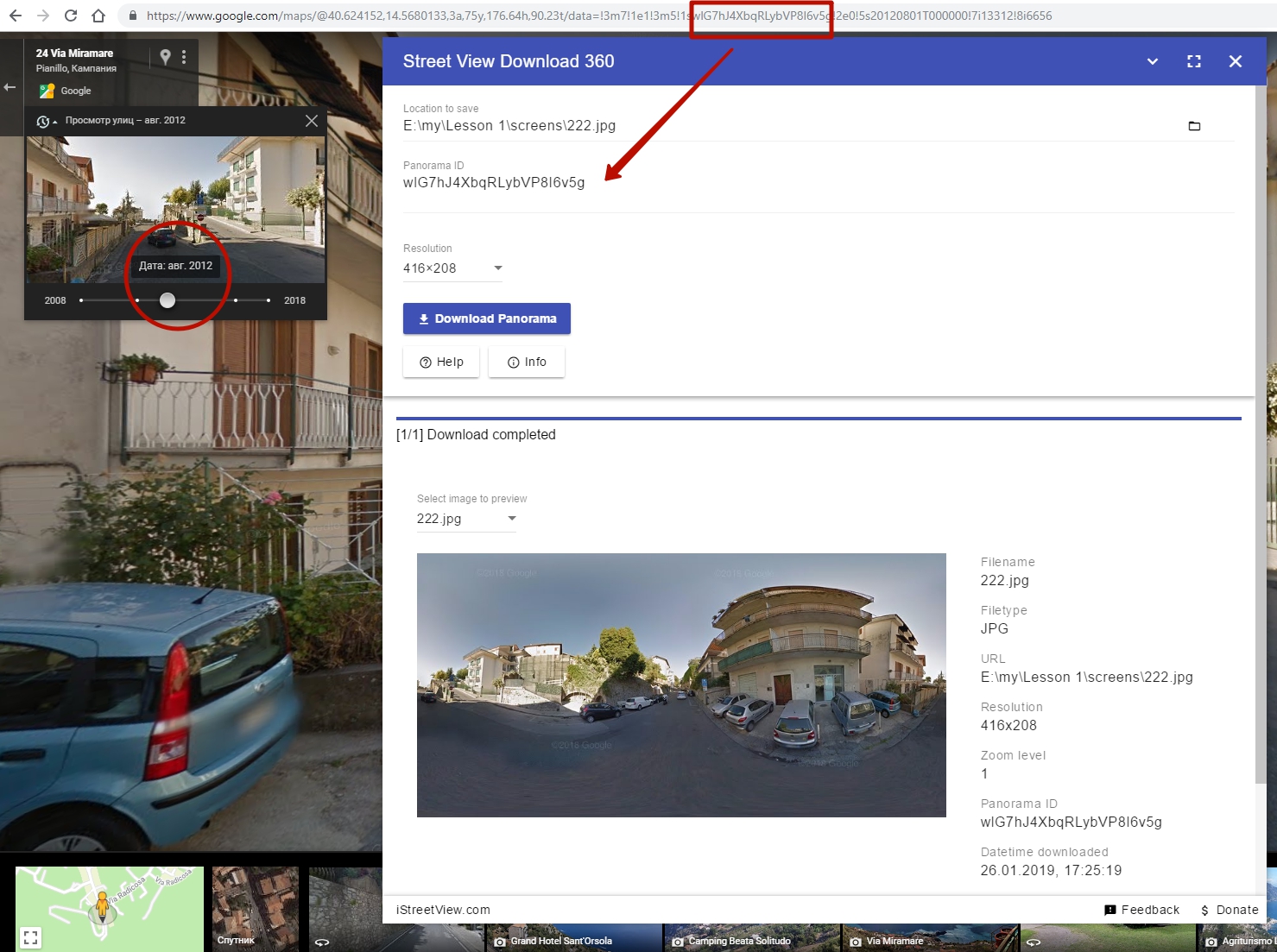Click the Donate link in footer
Viewport: 1277px width, 952px height.
pos(1230,910)
